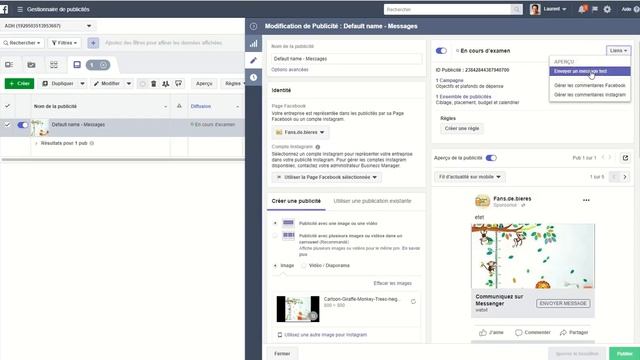The image size is (640, 360).
Task: Open the Rechercher dropdown in filter bar
Action: 22,43
